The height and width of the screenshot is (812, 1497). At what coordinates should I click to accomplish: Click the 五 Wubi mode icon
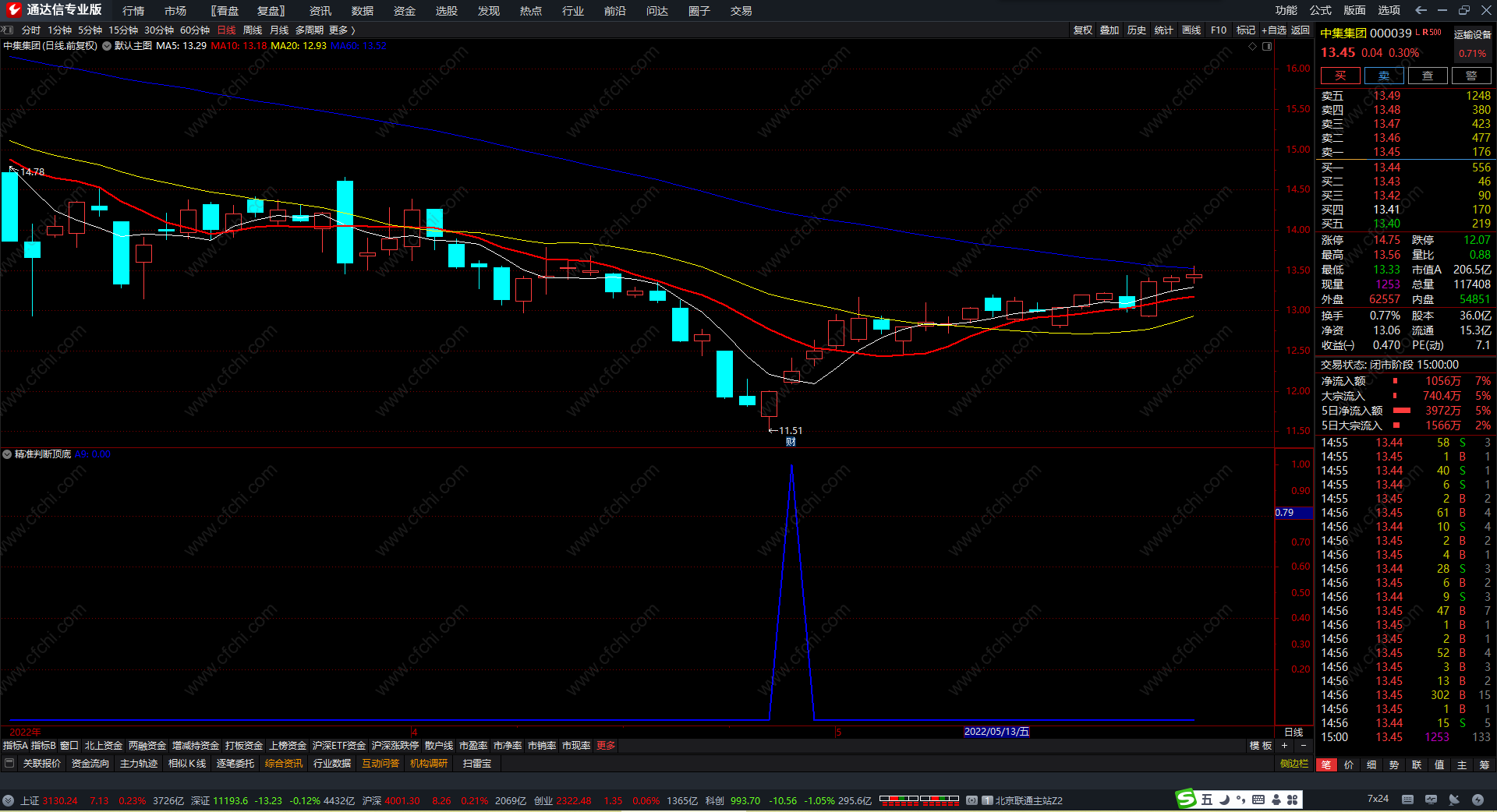pyautogui.click(x=1206, y=800)
